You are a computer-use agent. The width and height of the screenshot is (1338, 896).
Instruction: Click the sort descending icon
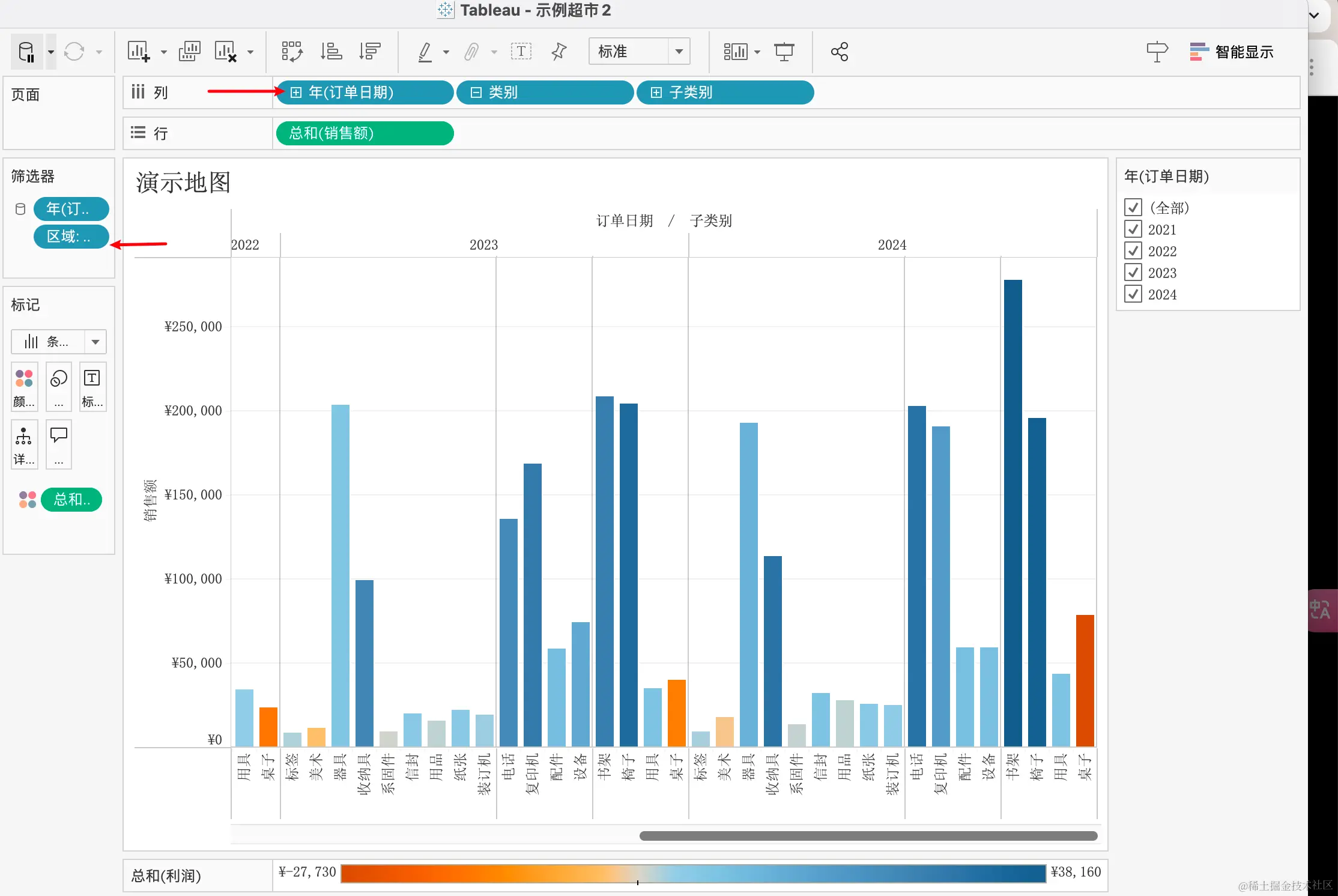[369, 52]
